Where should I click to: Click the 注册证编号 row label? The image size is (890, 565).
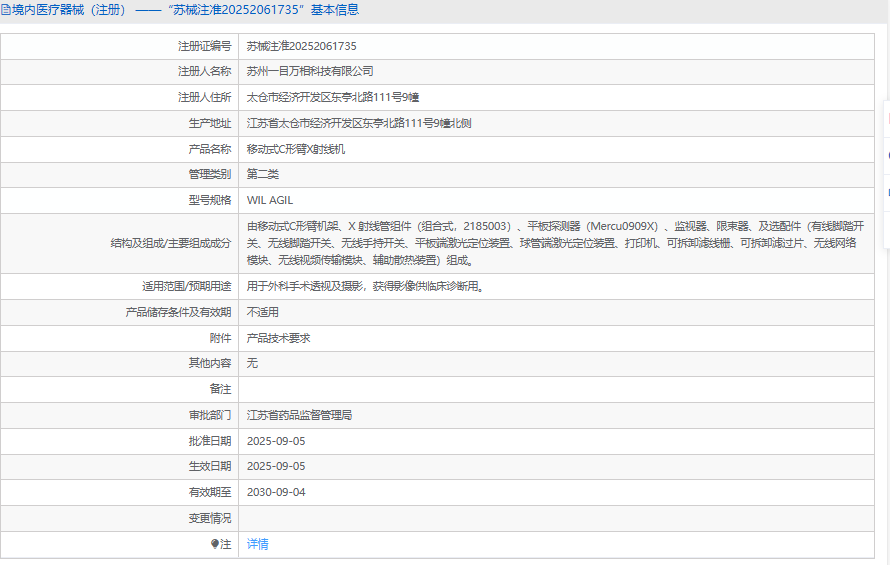204,46
